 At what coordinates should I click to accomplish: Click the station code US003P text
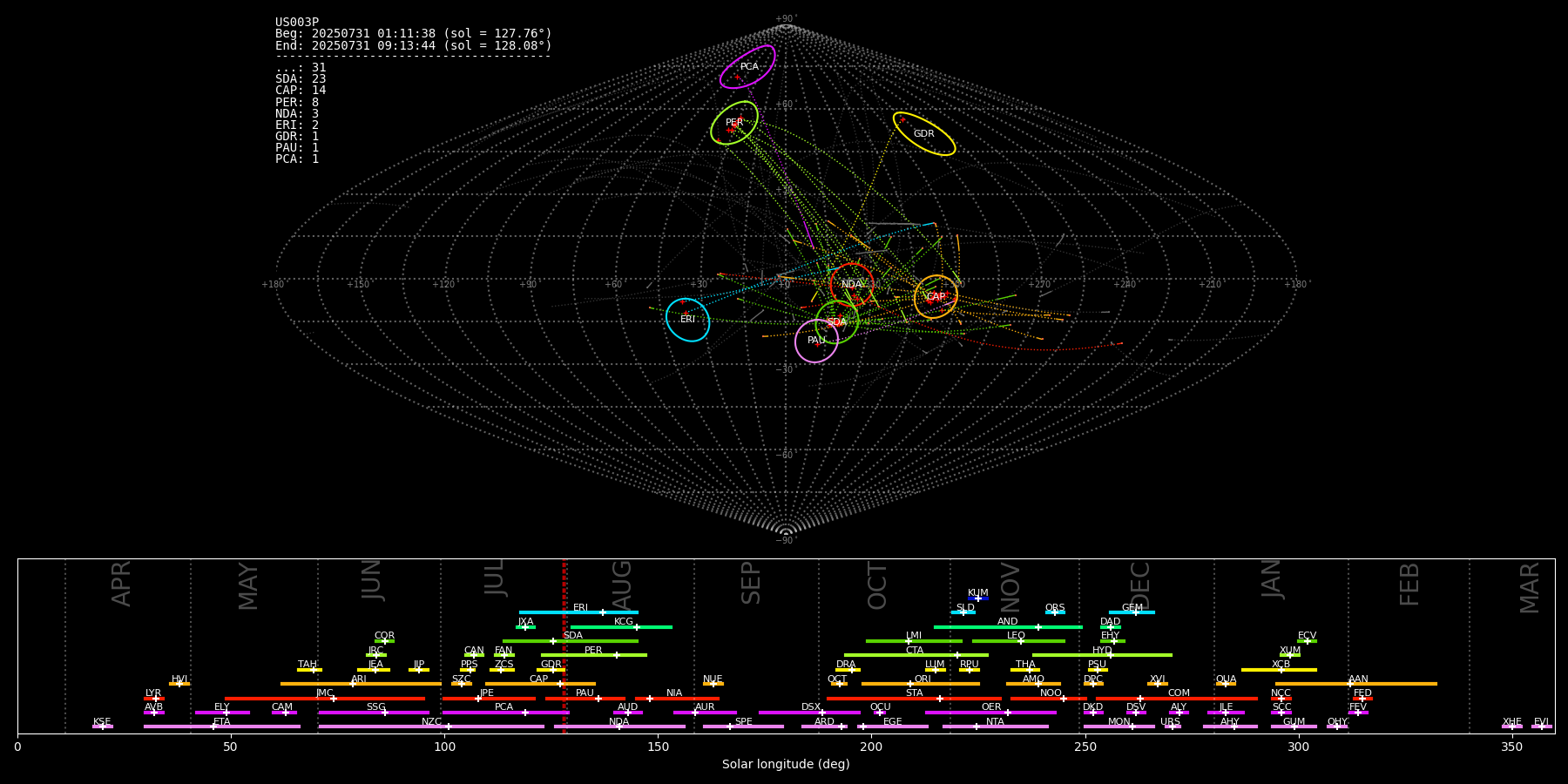click(x=297, y=23)
